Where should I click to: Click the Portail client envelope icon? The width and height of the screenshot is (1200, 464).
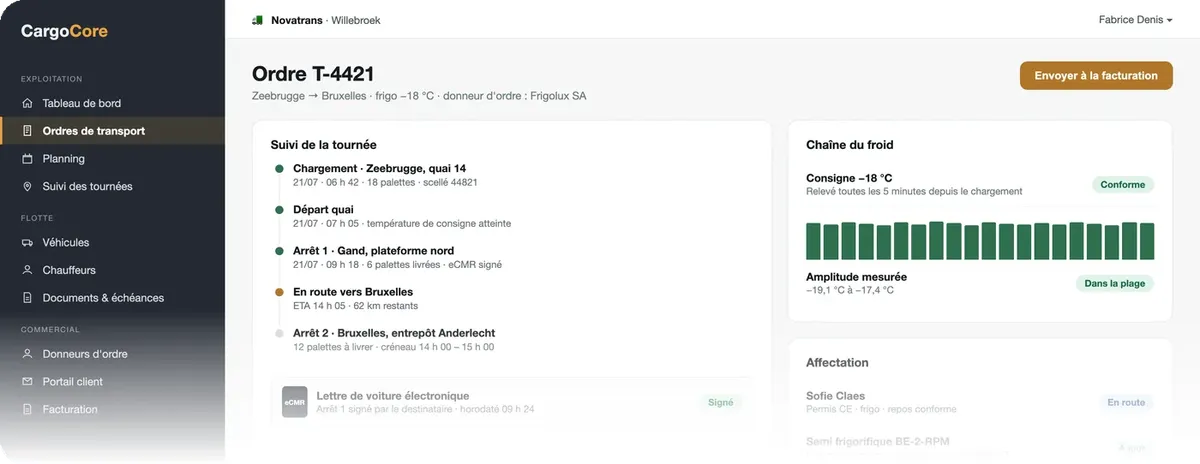pyautogui.click(x=27, y=382)
